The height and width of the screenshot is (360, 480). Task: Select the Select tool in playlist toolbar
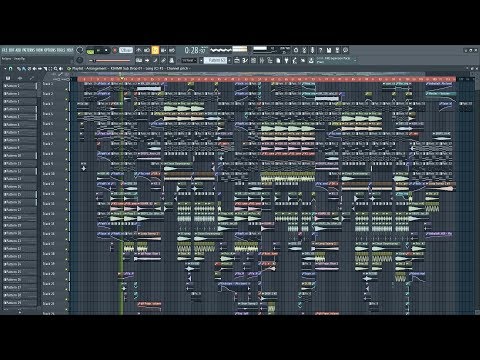(x=50, y=68)
